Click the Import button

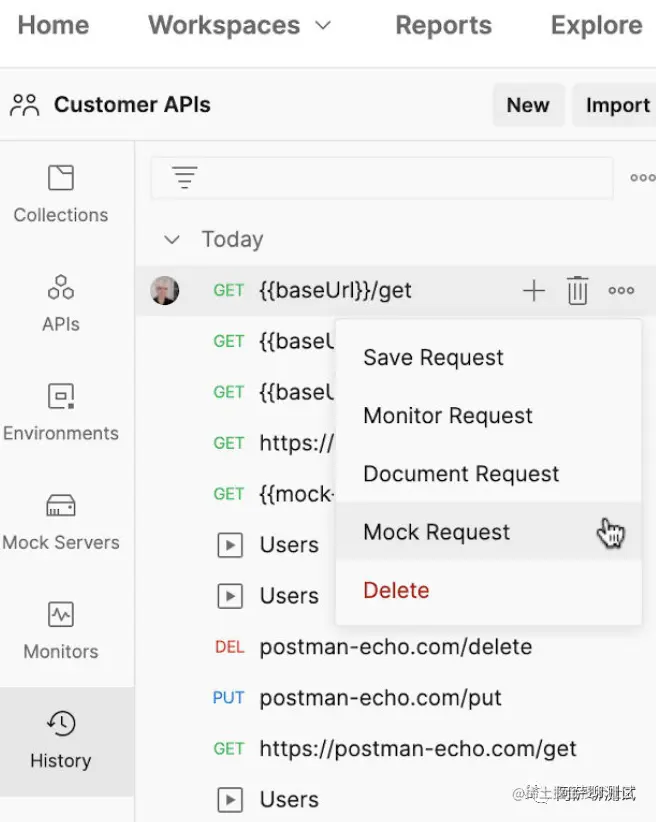(618, 105)
